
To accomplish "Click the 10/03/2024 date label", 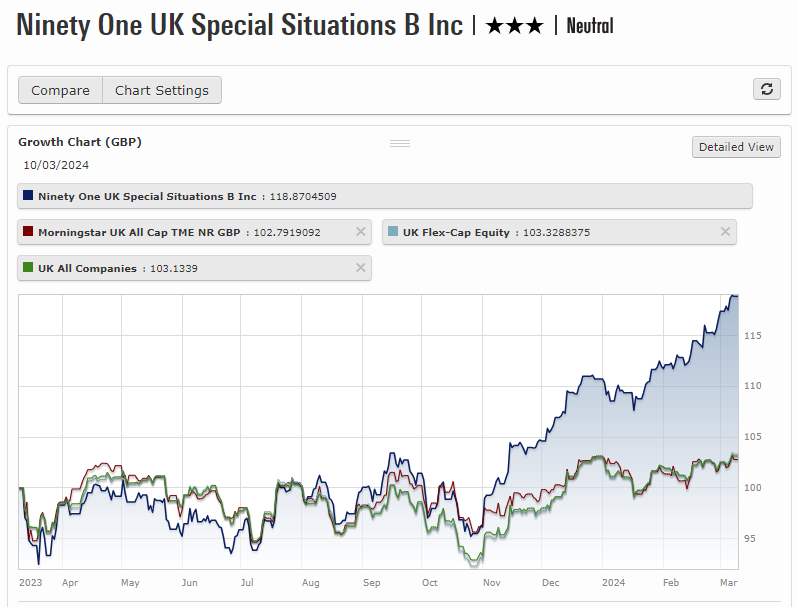I will coord(56,165).
